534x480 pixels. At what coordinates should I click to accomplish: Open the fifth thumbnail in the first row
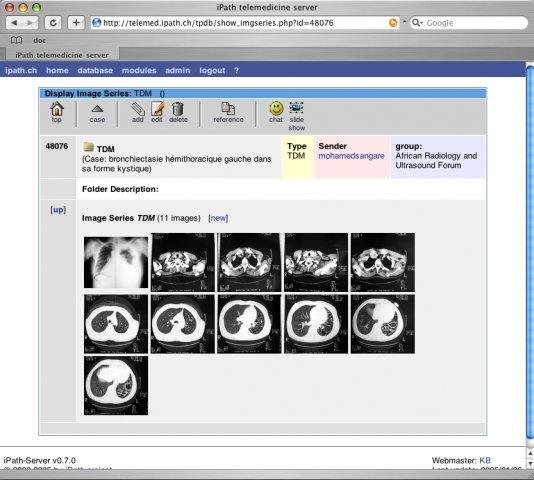point(383,262)
